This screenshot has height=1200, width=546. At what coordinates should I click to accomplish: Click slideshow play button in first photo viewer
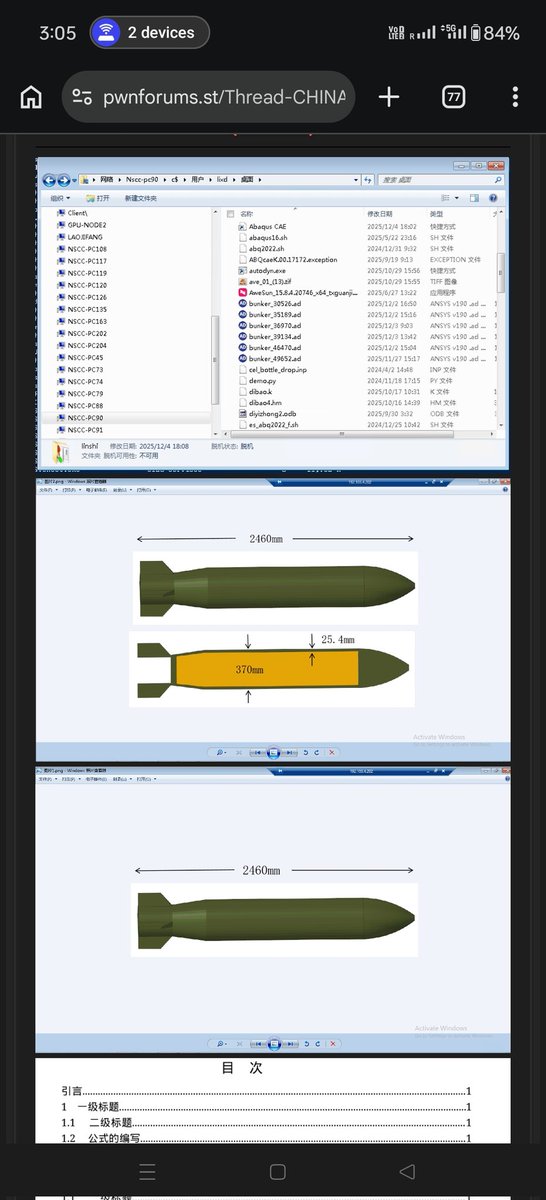point(273,752)
